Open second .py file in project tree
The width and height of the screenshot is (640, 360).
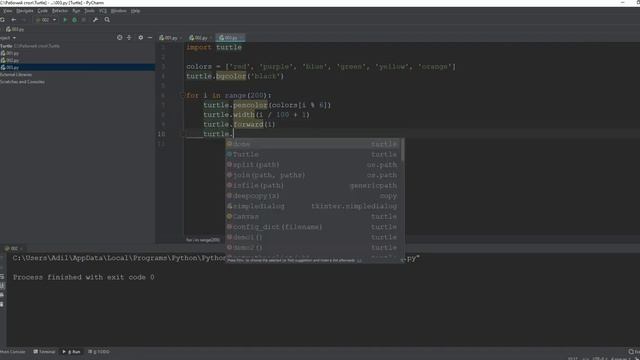pyautogui.click(x=10, y=60)
